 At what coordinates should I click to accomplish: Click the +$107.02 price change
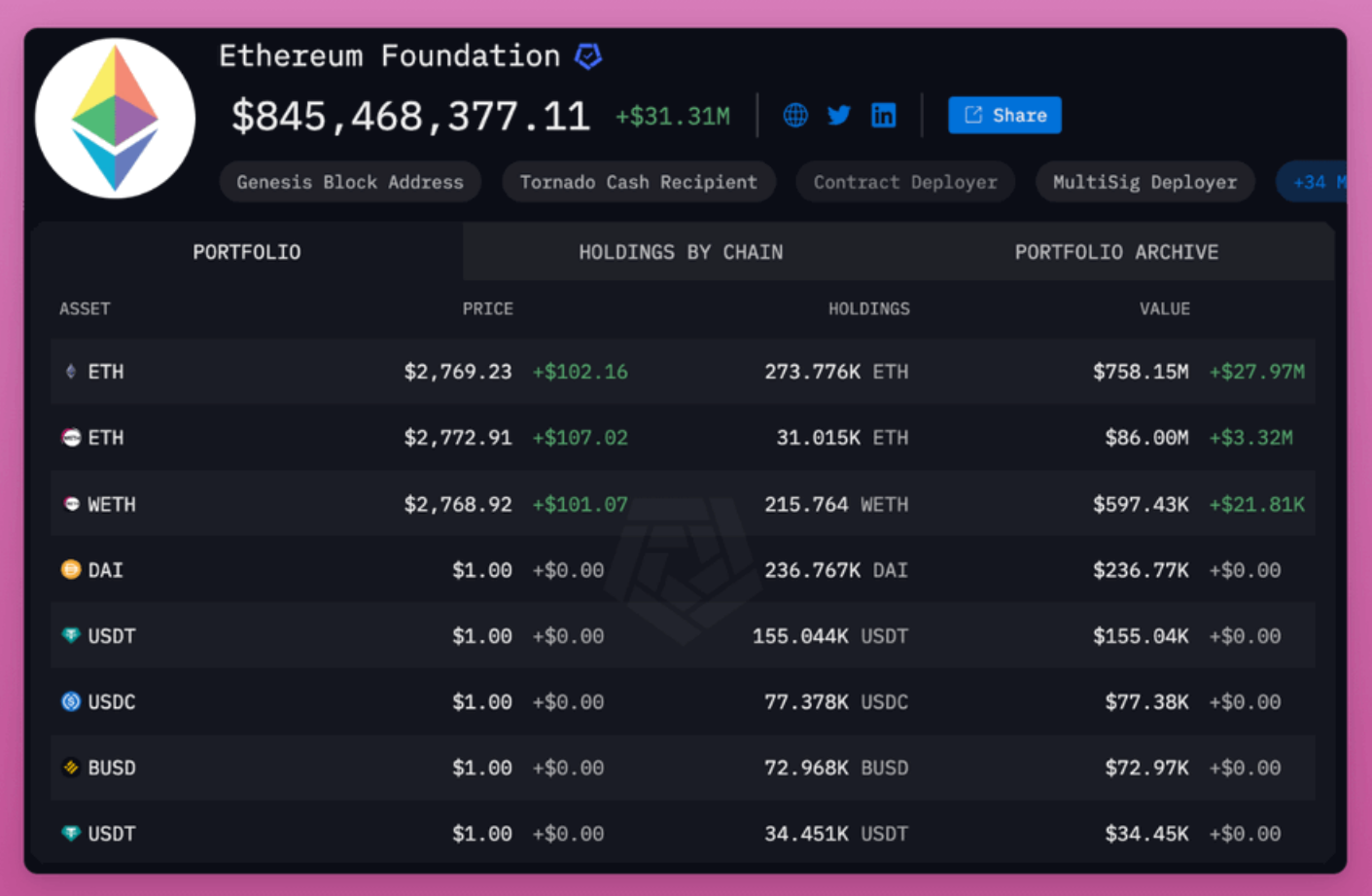click(580, 438)
